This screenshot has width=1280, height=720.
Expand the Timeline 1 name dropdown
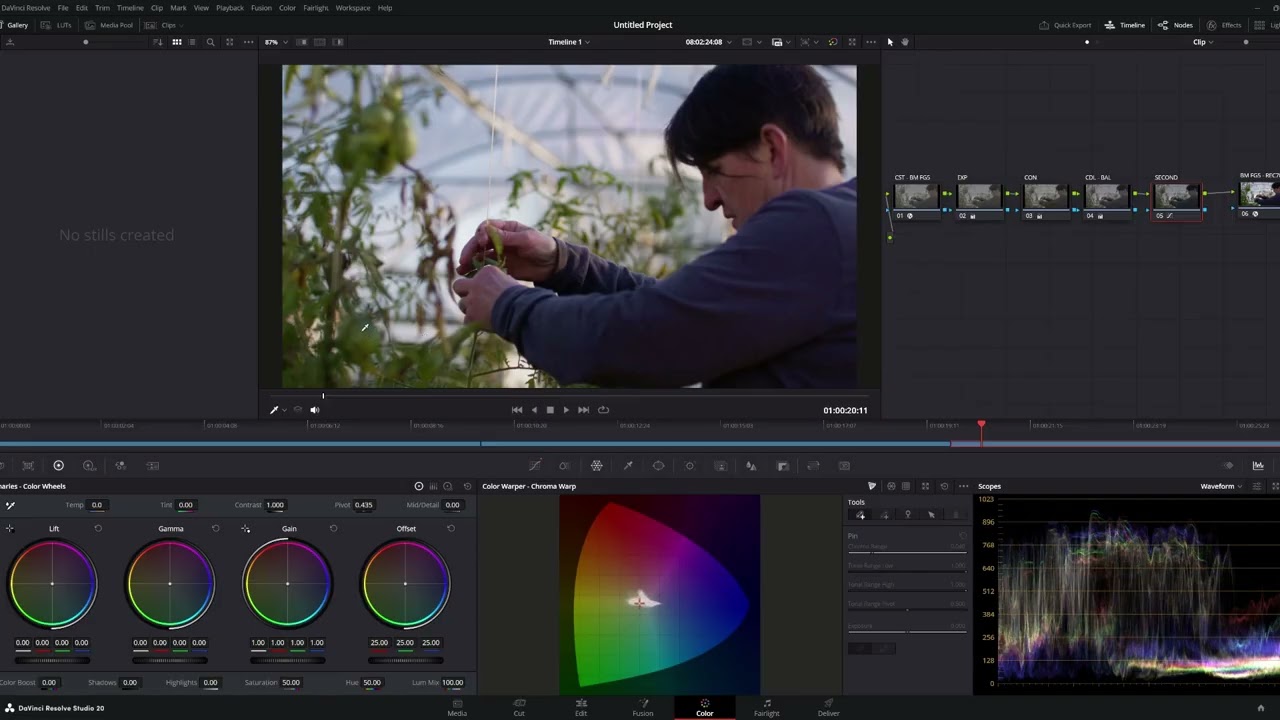[x=569, y=42]
